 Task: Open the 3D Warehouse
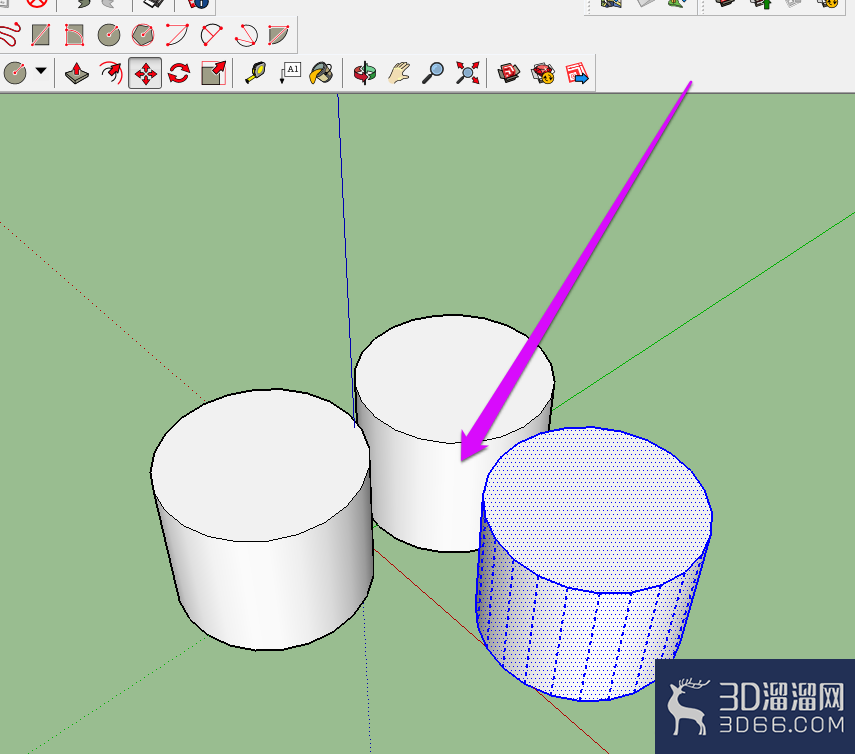click(x=509, y=73)
